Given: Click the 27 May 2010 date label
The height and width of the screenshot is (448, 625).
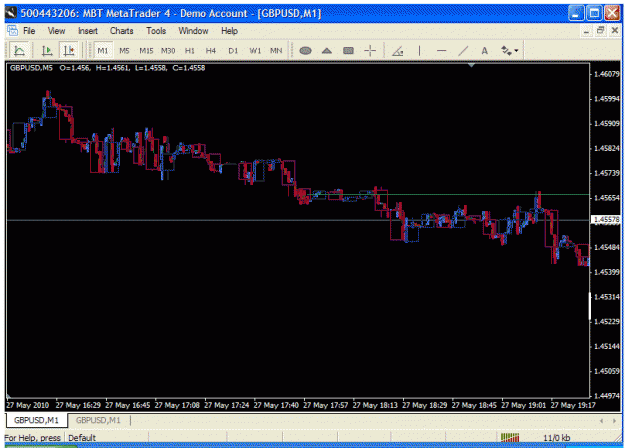Looking at the screenshot, I should (x=28, y=405).
